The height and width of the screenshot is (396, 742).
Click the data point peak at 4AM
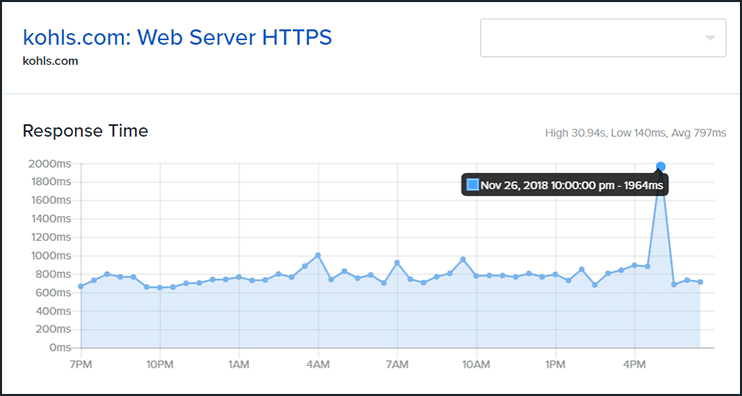[x=318, y=255]
